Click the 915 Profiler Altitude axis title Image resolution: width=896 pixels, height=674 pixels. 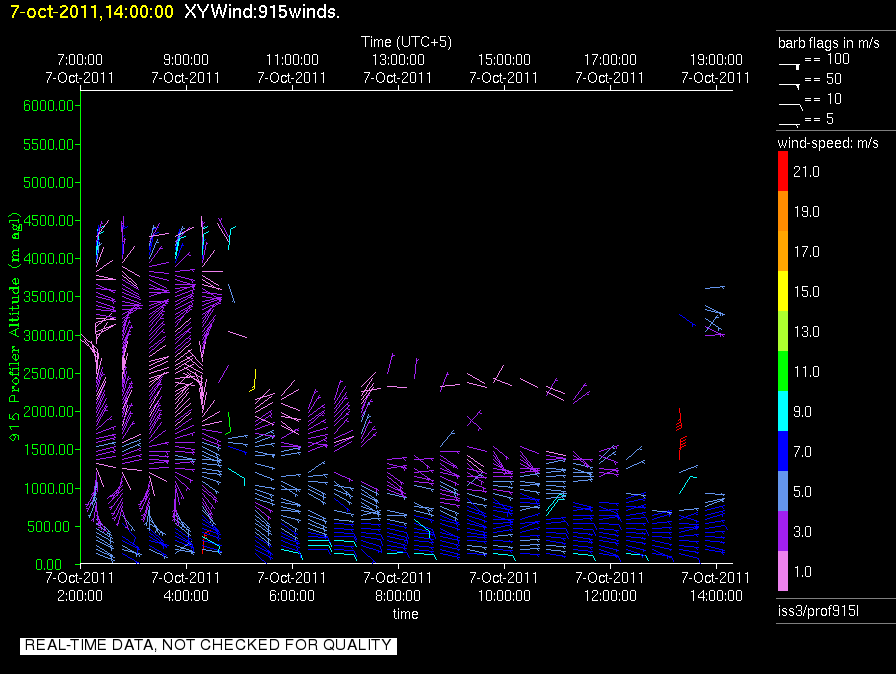(14, 326)
